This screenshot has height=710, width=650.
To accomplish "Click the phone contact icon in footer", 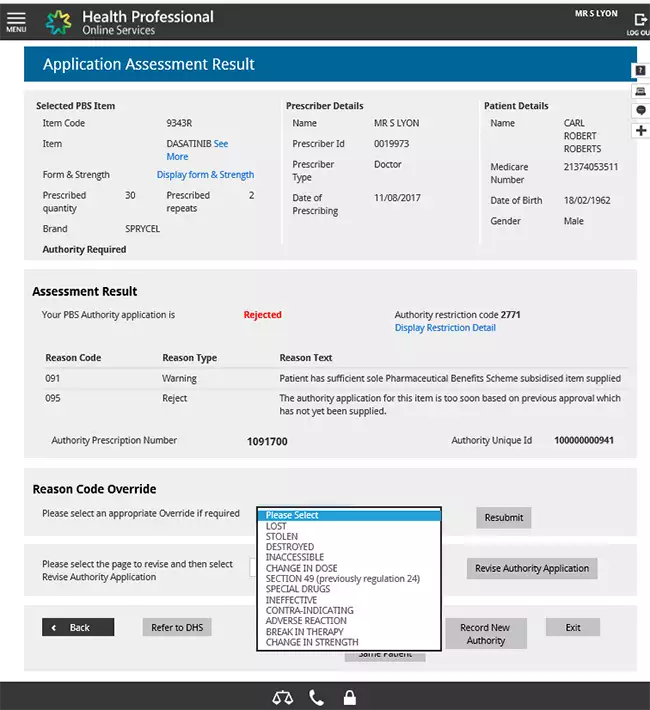I will point(316,697).
